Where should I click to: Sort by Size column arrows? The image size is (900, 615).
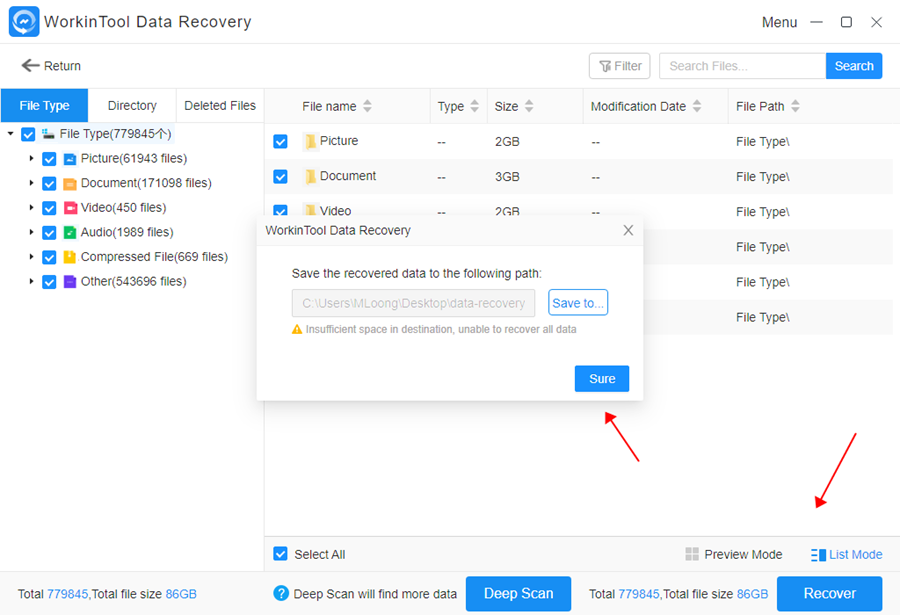tap(529, 106)
